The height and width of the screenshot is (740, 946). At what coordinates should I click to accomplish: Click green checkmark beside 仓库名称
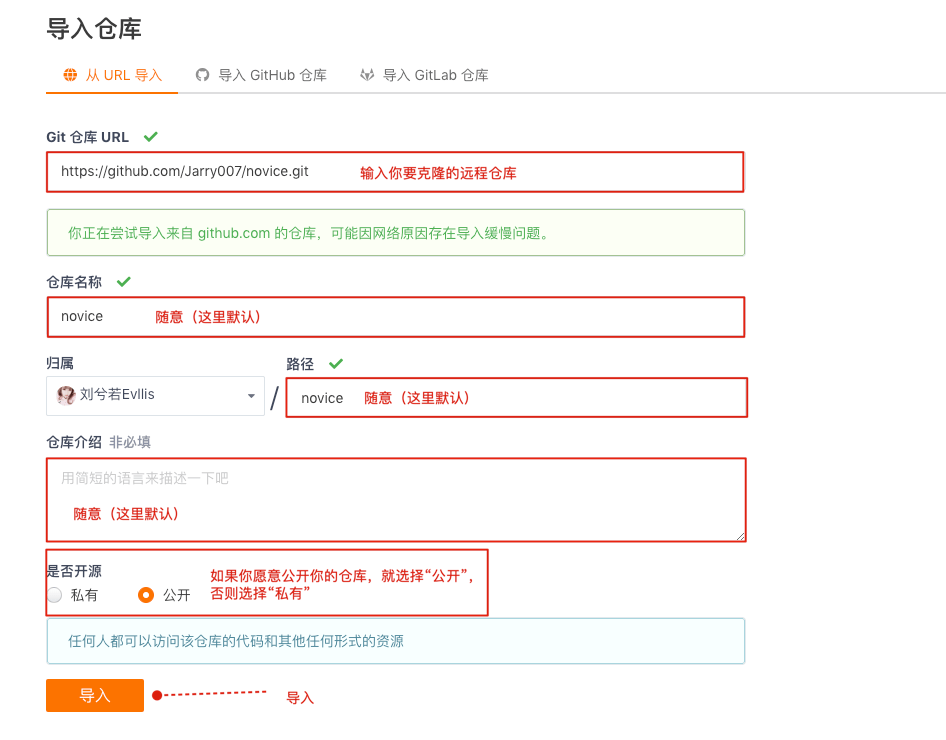123,281
